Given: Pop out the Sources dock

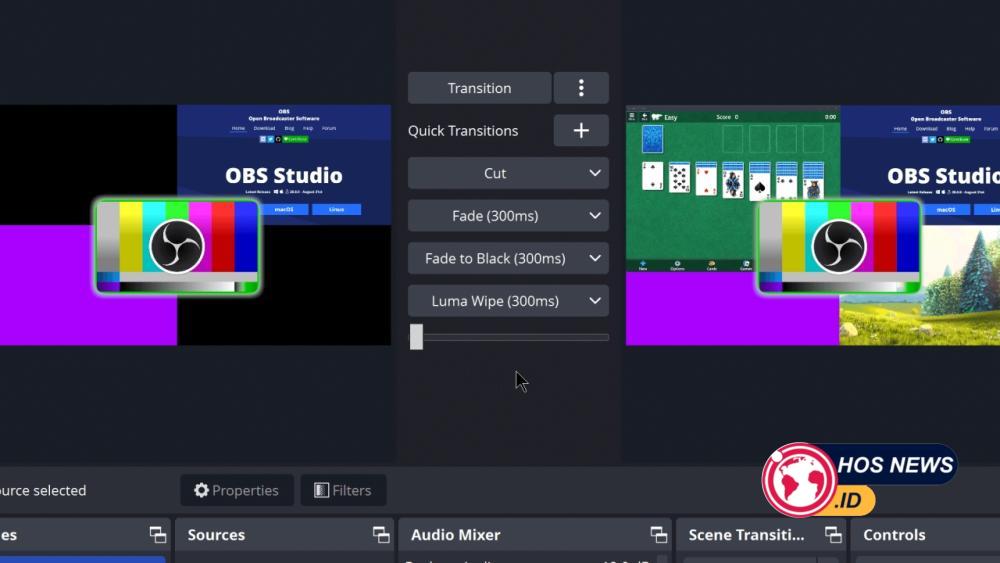Looking at the screenshot, I should point(381,534).
